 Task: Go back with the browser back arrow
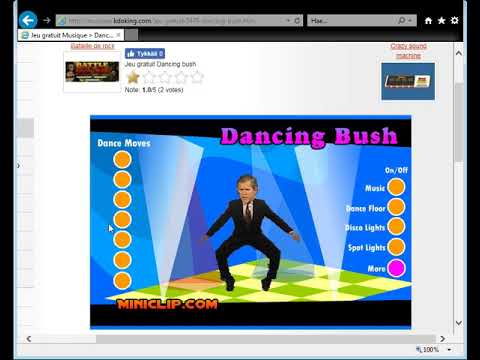28,21
